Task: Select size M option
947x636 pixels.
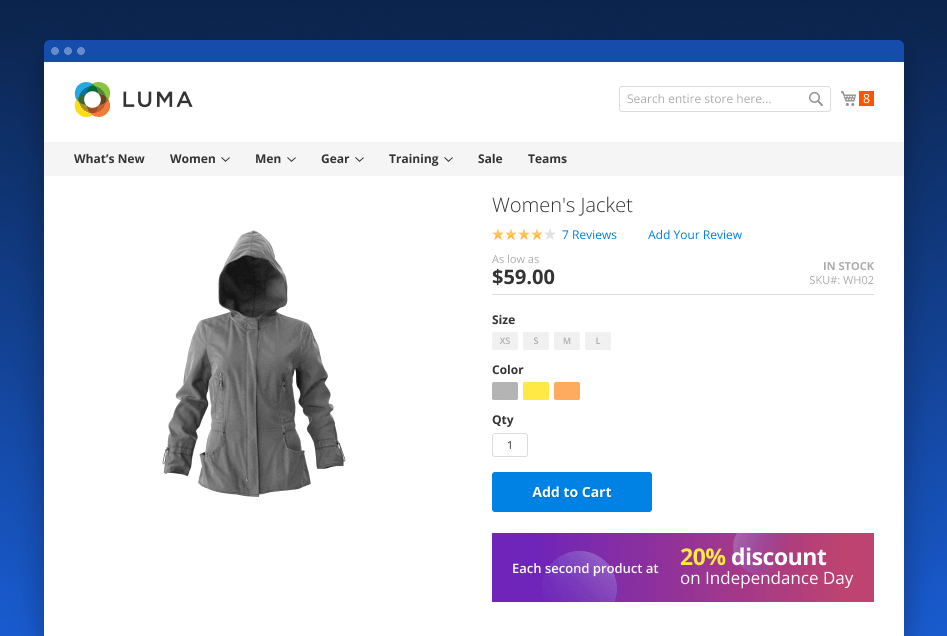Action: (567, 341)
